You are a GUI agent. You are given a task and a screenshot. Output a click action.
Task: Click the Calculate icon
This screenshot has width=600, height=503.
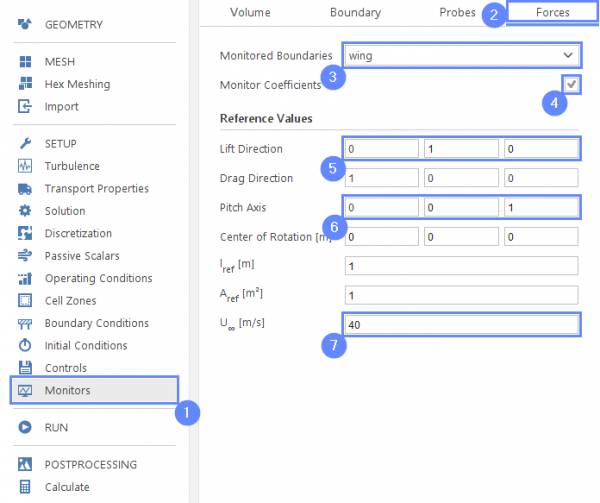[x=25, y=487]
